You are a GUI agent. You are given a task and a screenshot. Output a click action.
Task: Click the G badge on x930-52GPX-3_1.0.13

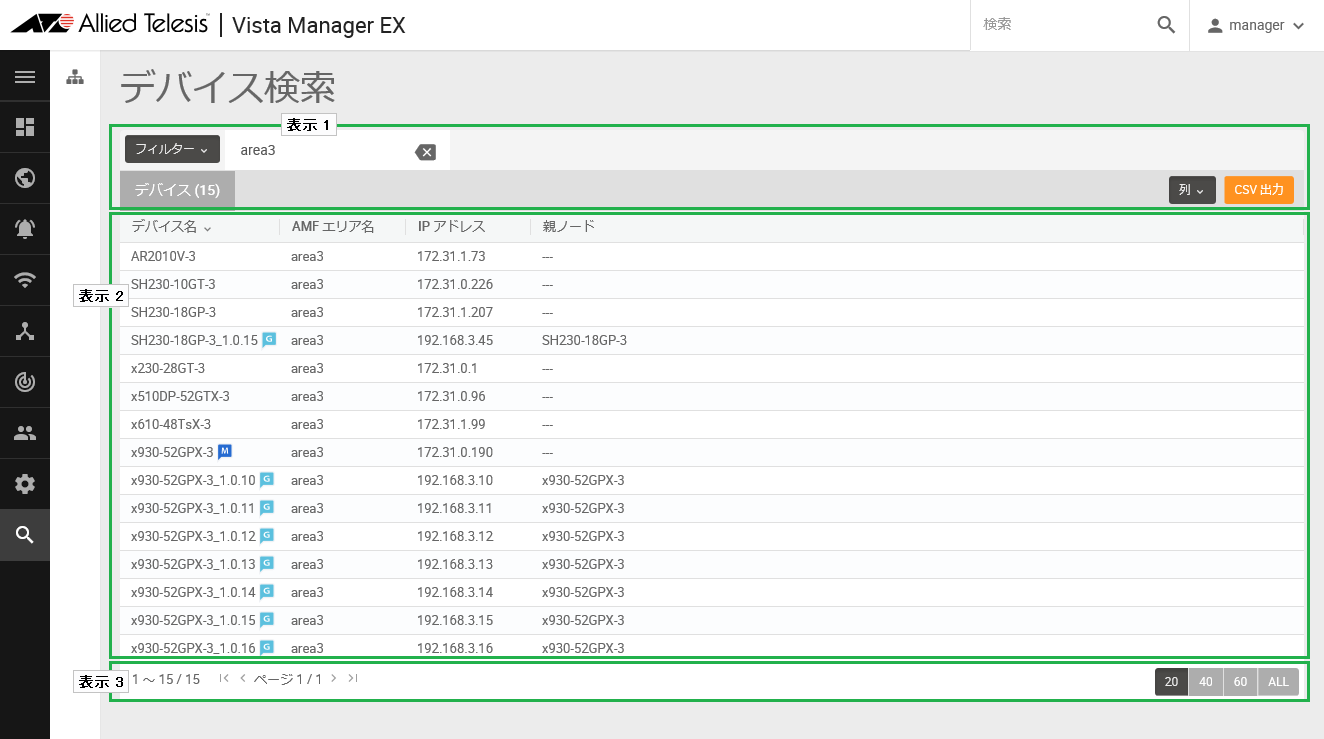267,564
